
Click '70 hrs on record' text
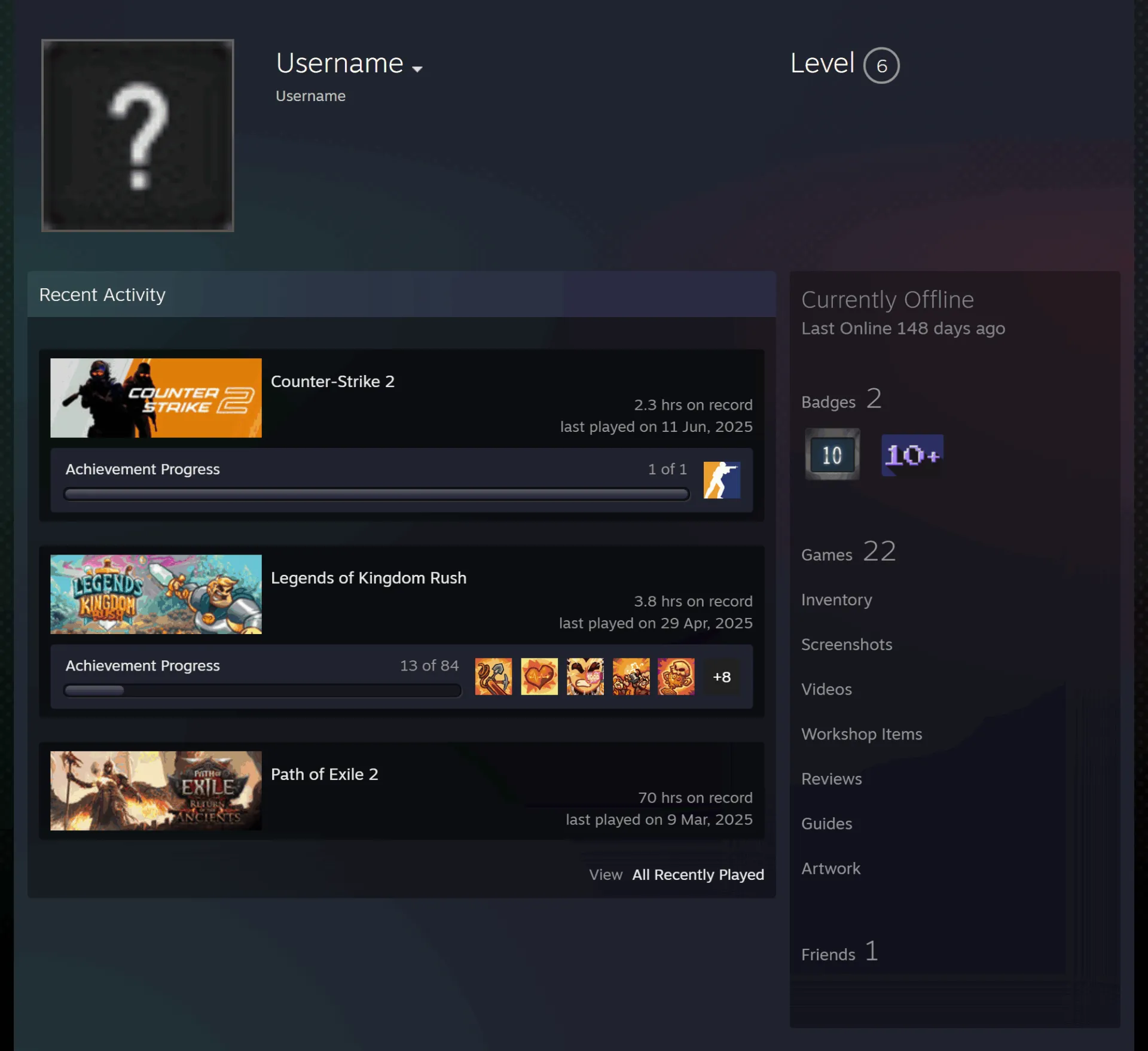coord(695,798)
